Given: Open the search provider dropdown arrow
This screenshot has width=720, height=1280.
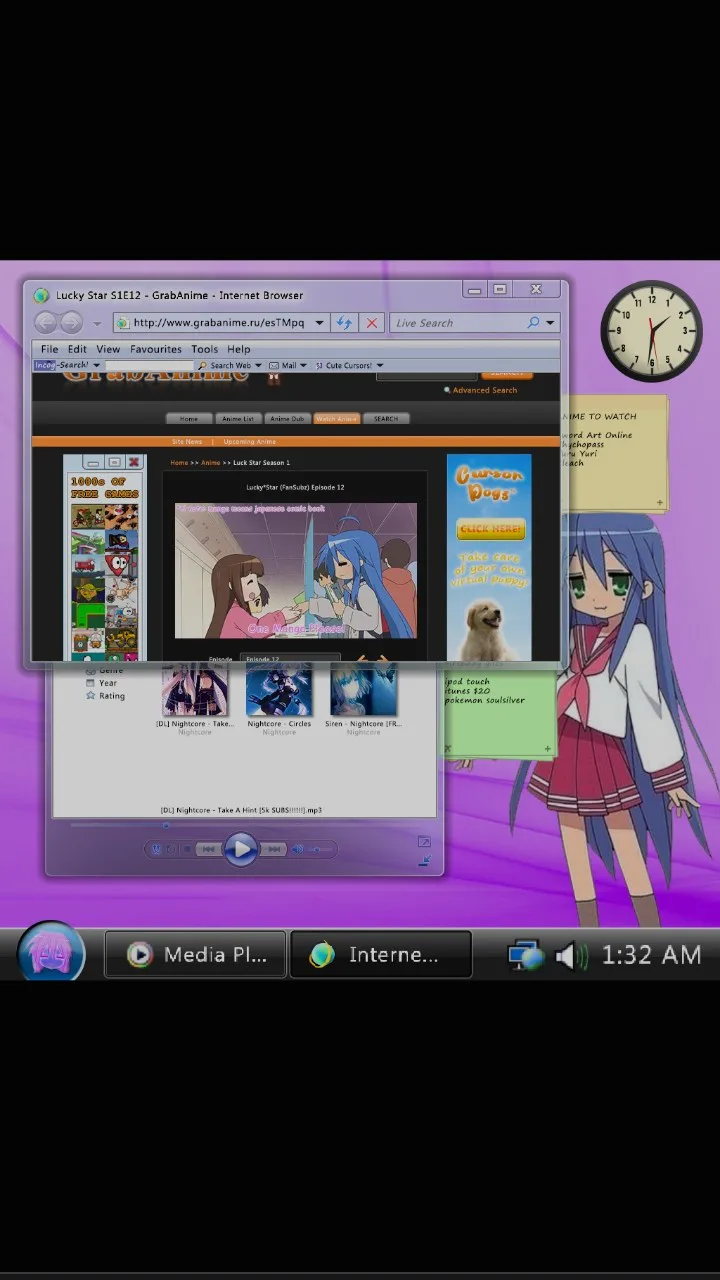Looking at the screenshot, I should click(550, 323).
